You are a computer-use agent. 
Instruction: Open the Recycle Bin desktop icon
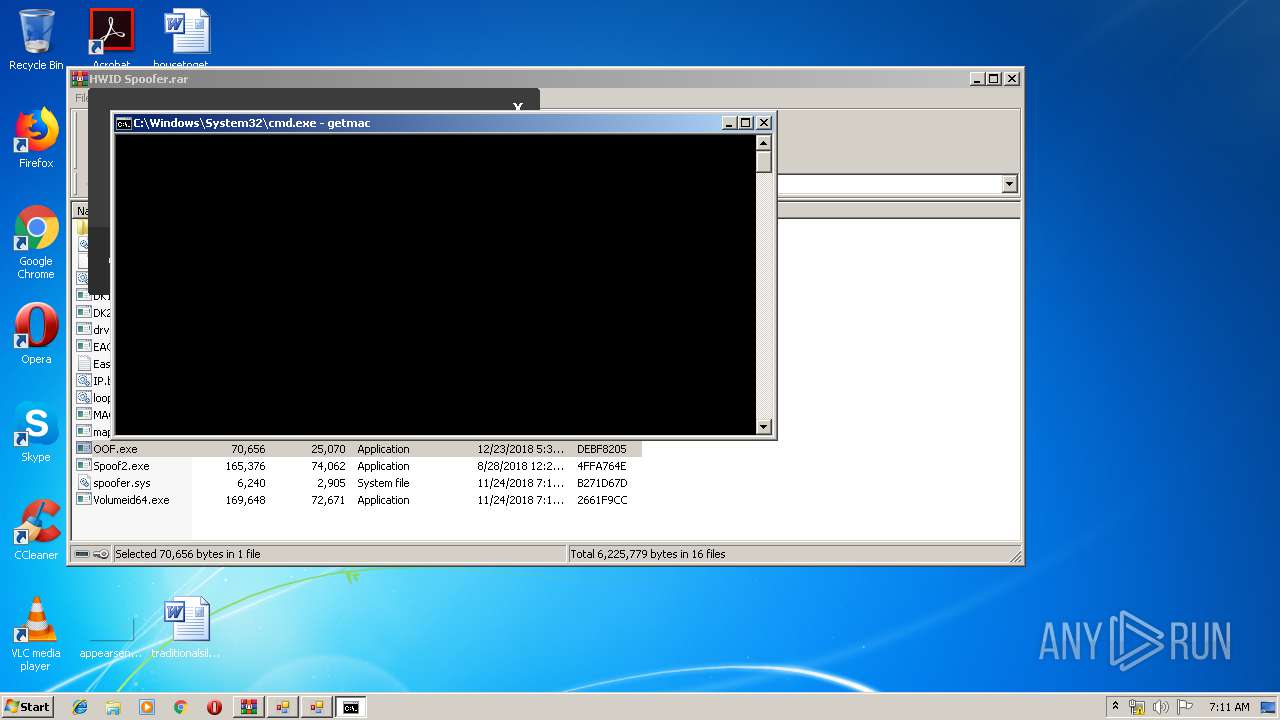point(36,40)
